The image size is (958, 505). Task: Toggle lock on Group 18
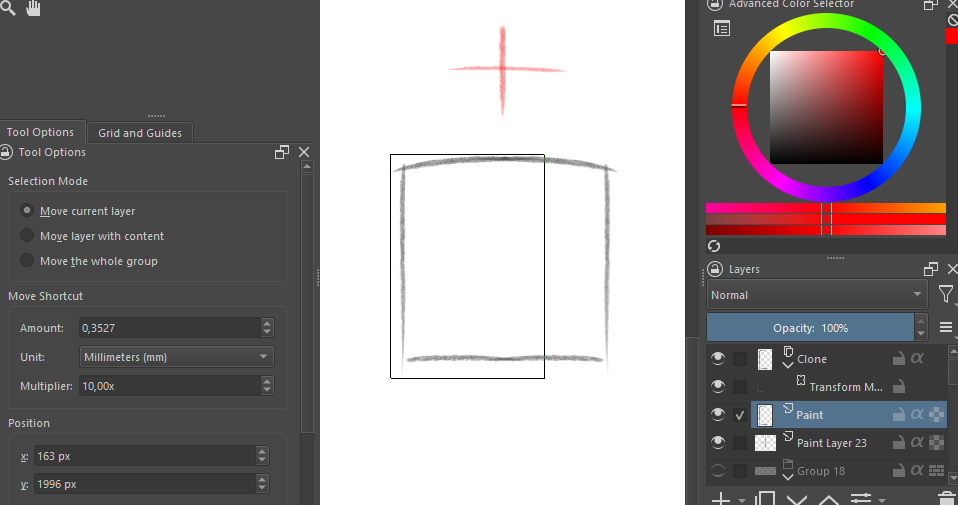click(899, 470)
